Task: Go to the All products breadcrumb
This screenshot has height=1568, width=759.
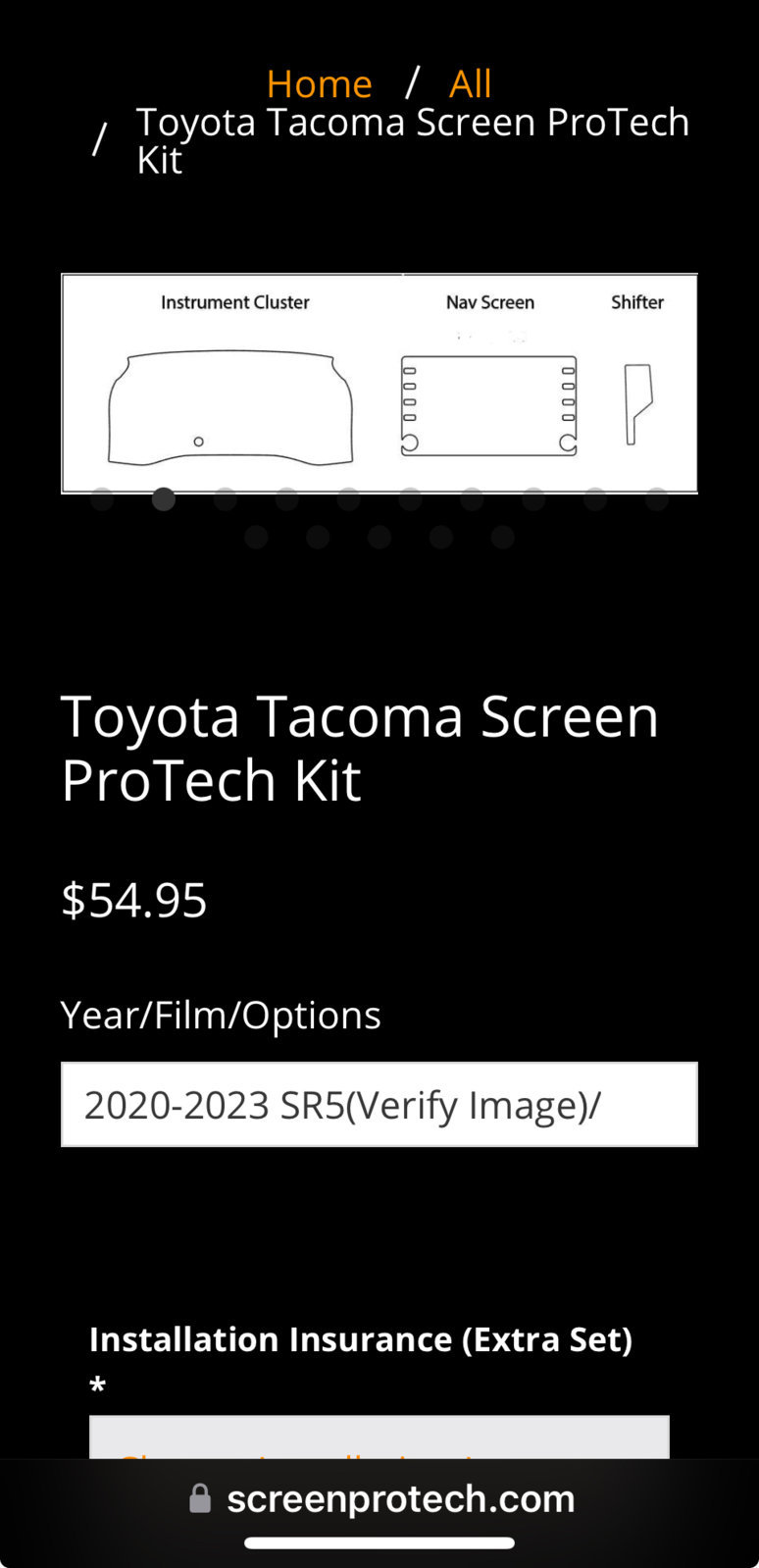Action: [x=470, y=83]
